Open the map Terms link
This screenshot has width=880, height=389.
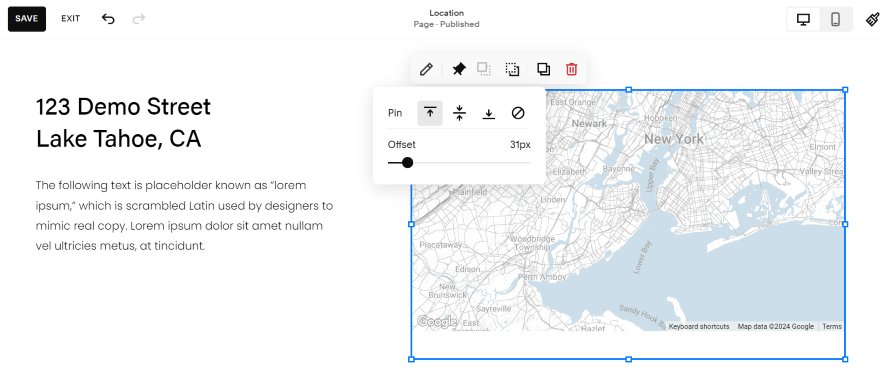[832, 327]
